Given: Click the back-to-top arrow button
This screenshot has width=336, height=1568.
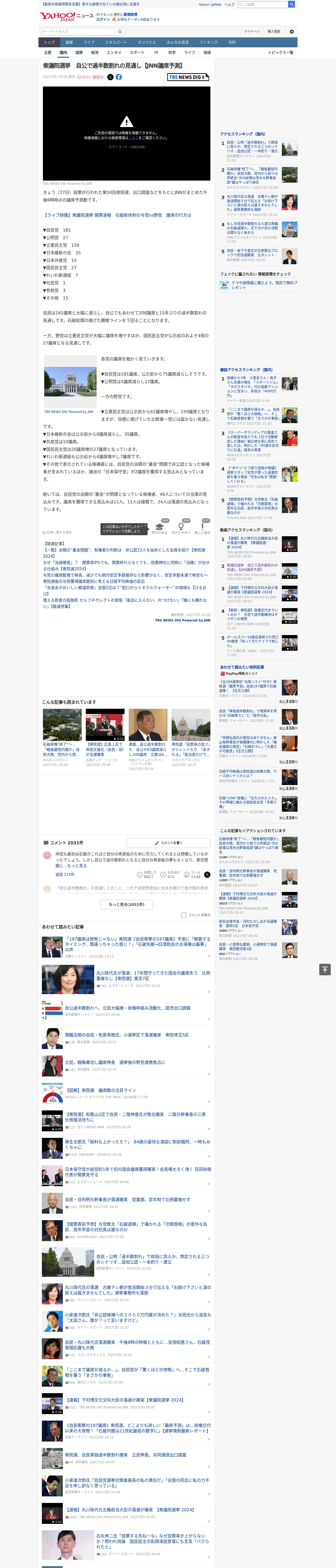Looking at the screenshot, I should [325, 969].
